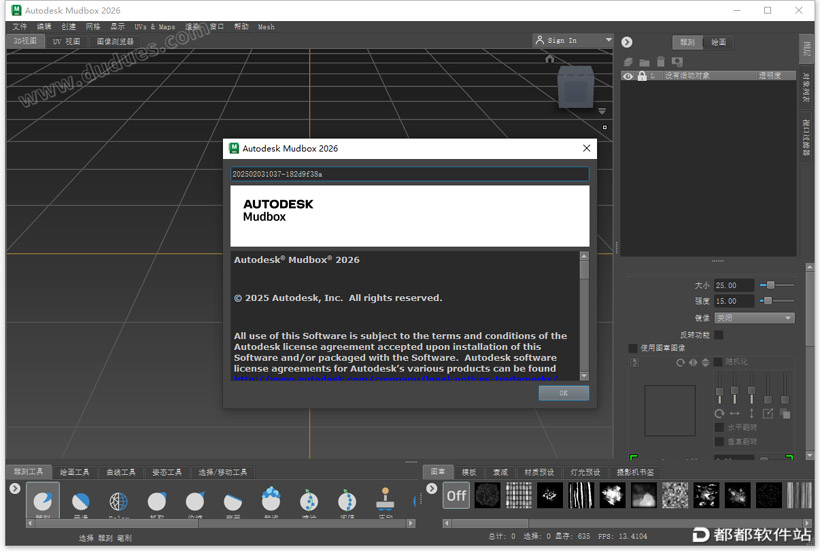The height and width of the screenshot is (551, 820).
Task: Toggle the eye visibility icon in layer header
Action: (x=628, y=76)
